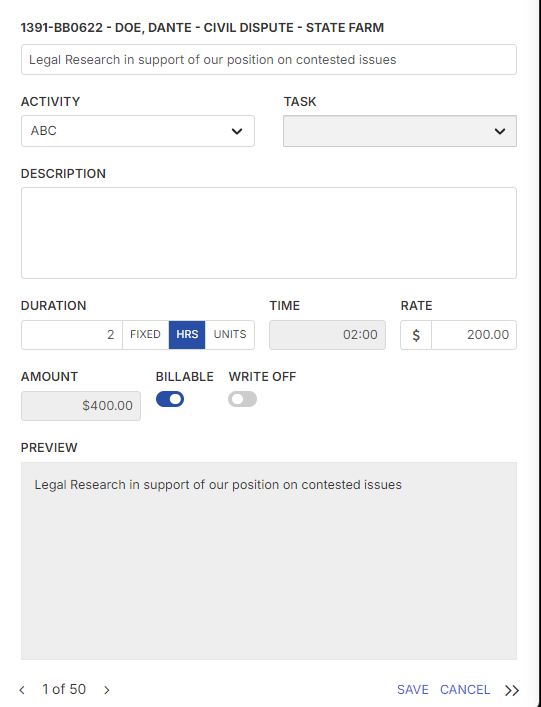Toggle the Billable switch off
This screenshot has width=541, height=707.
(x=170, y=399)
